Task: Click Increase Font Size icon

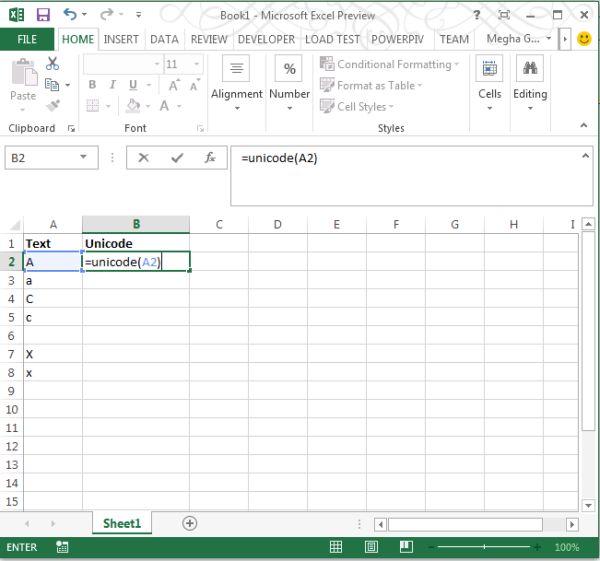Action: click(174, 85)
